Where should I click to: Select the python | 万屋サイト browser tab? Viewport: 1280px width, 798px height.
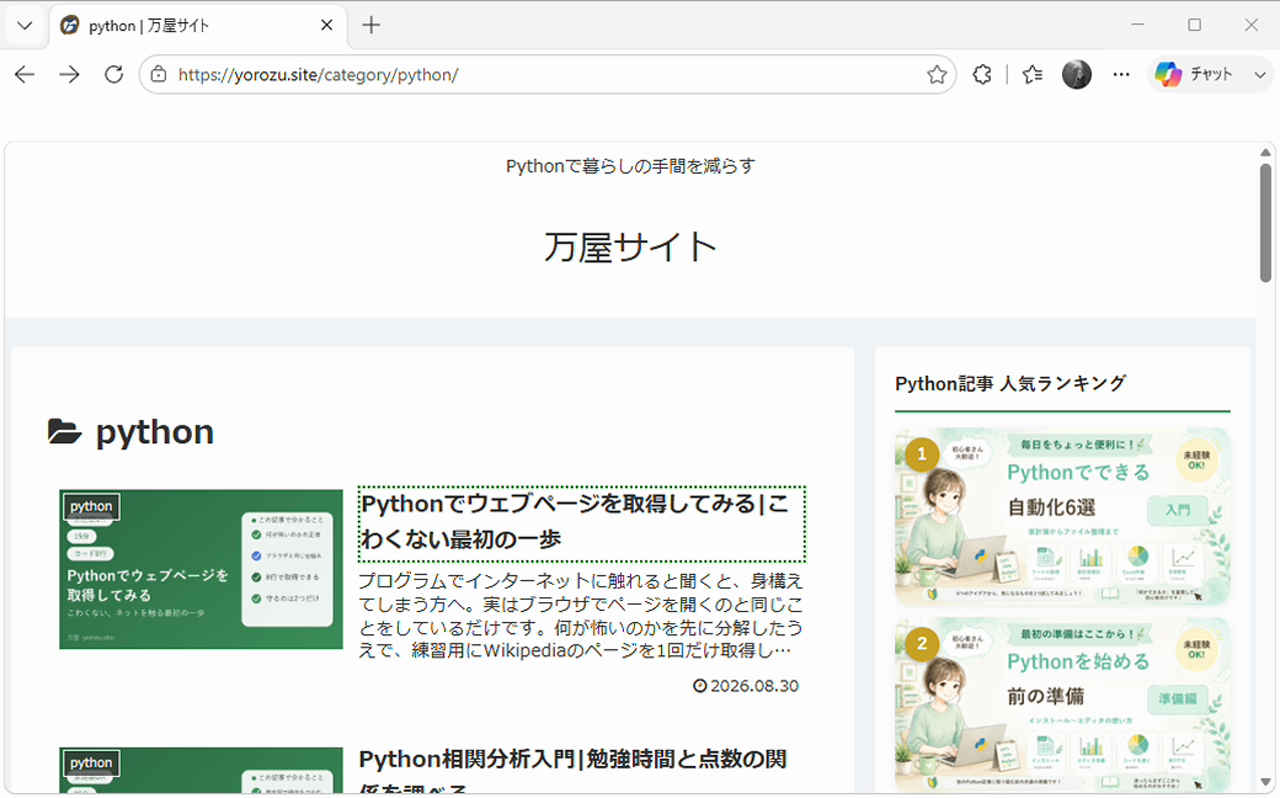(198, 26)
